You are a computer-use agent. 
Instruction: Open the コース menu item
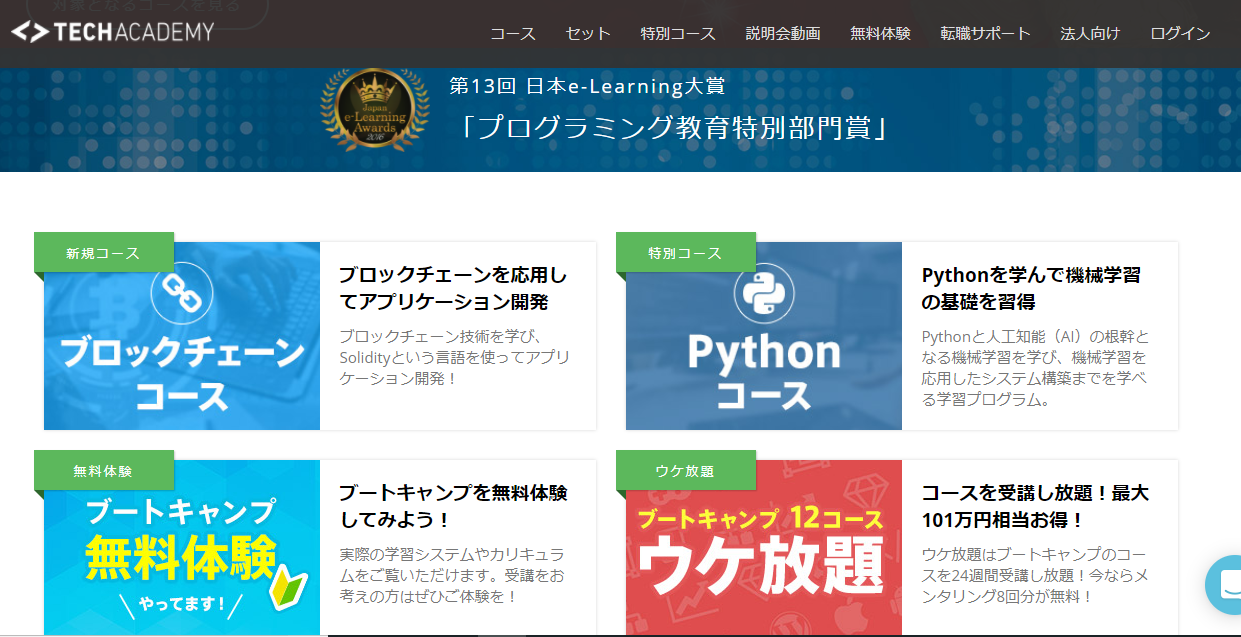[513, 34]
